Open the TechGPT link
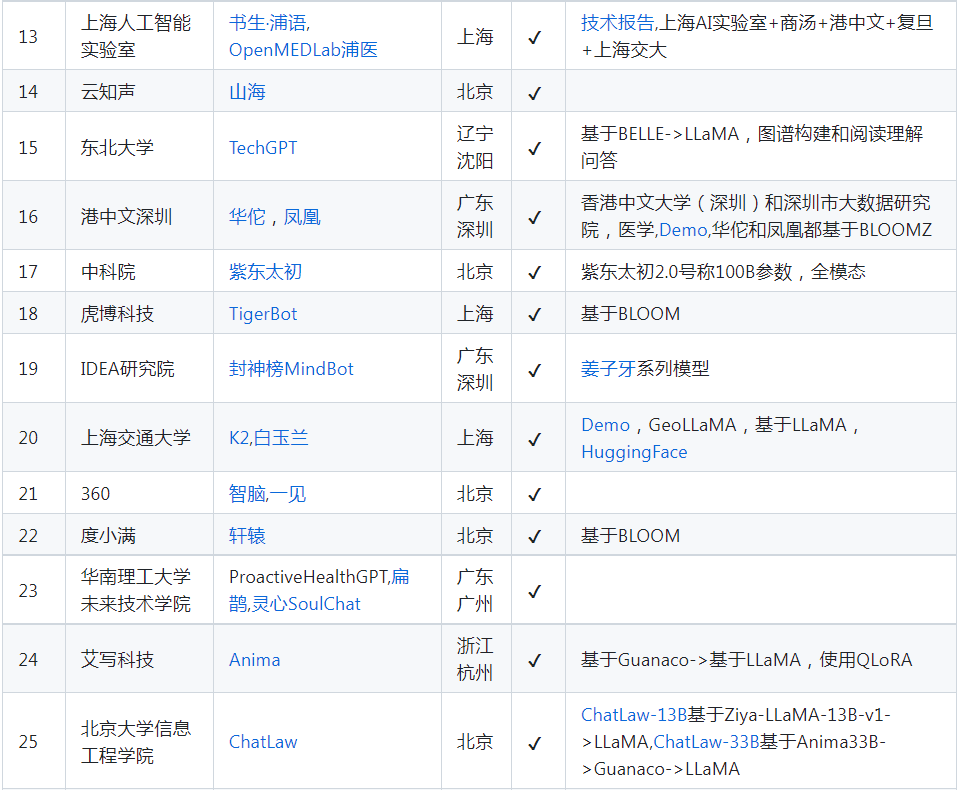Viewport: 959px width, 790px height. pos(263,148)
